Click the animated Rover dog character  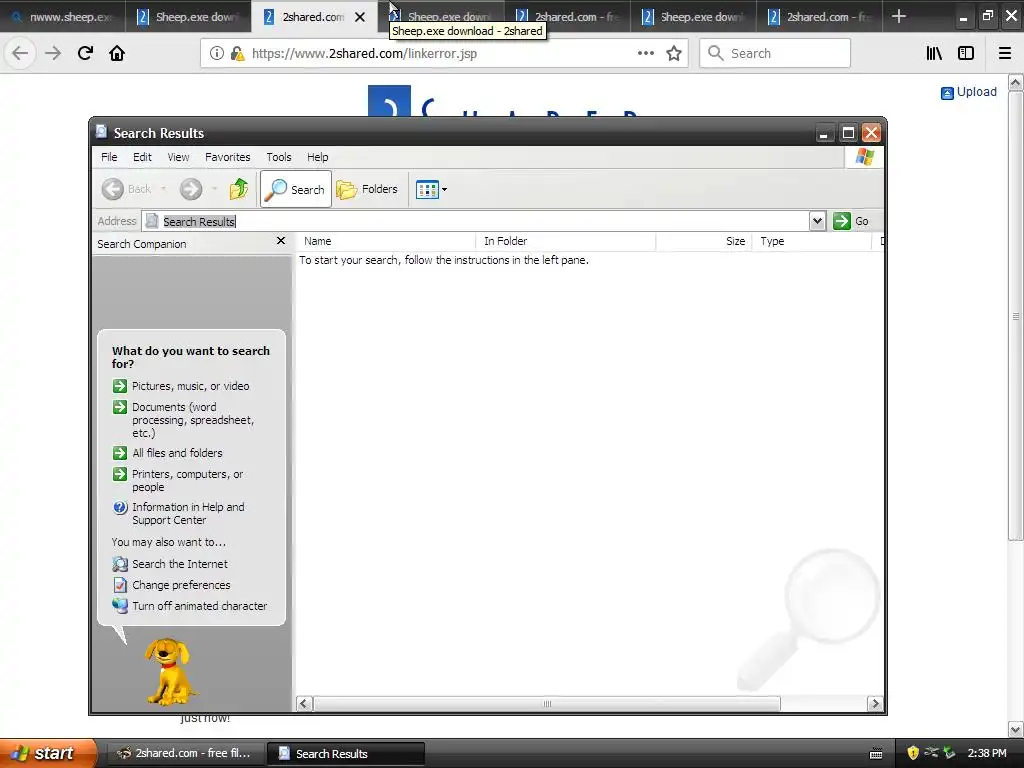[x=169, y=671]
